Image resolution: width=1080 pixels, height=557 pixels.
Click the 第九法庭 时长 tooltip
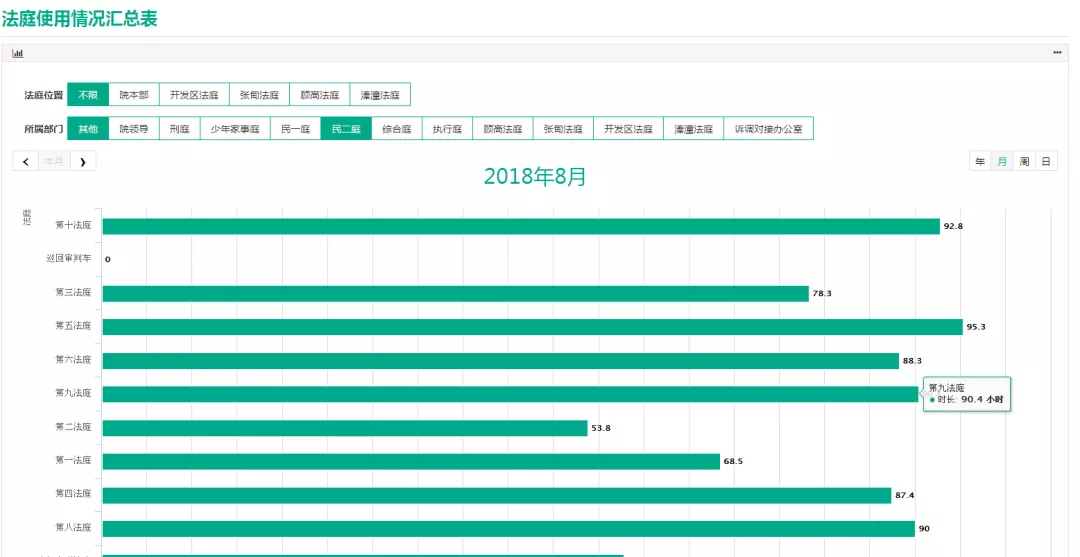pos(967,394)
